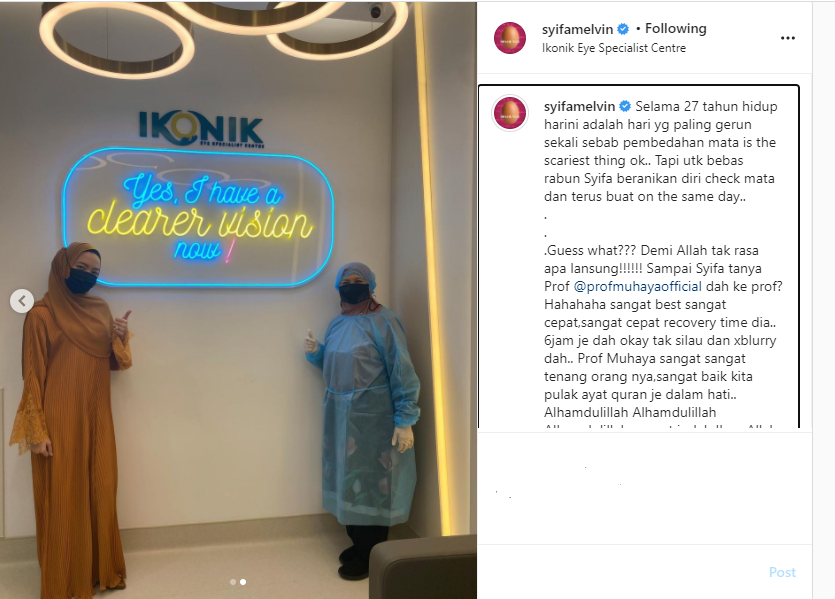Click the syifamelvin username in header

577,29
